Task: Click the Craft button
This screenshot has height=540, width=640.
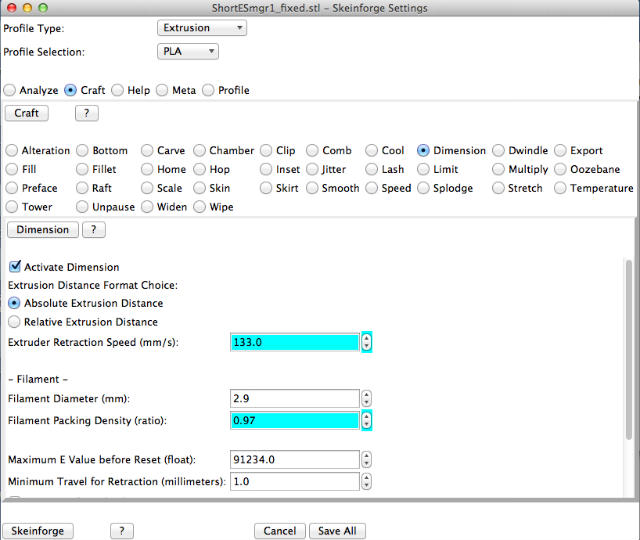Action: pyautogui.click(x=27, y=113)
